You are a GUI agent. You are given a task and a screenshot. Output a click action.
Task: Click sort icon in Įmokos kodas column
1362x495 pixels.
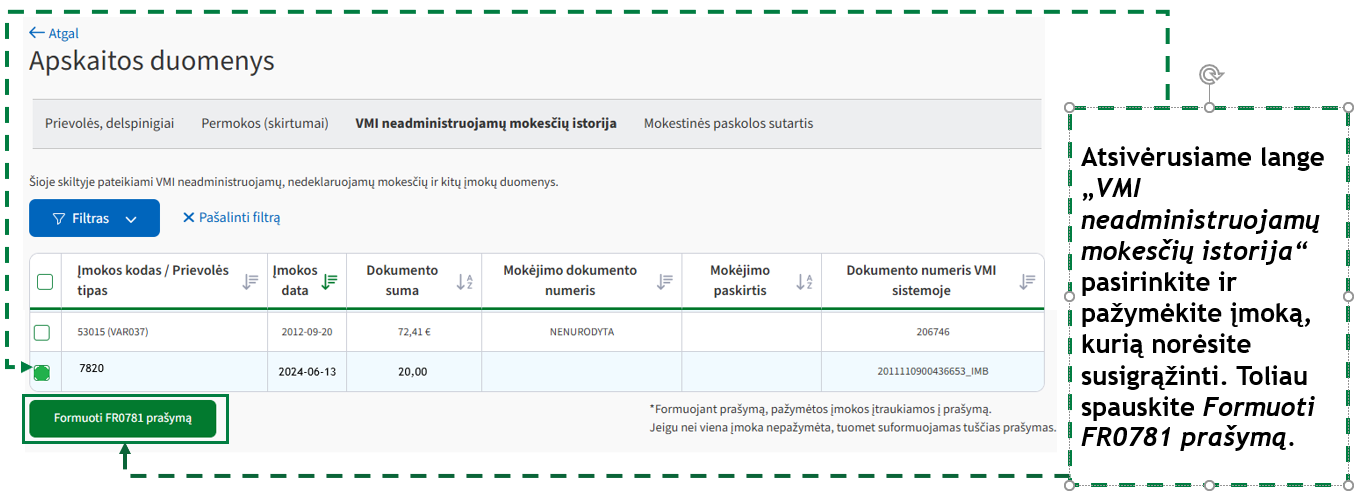(251, 282)
